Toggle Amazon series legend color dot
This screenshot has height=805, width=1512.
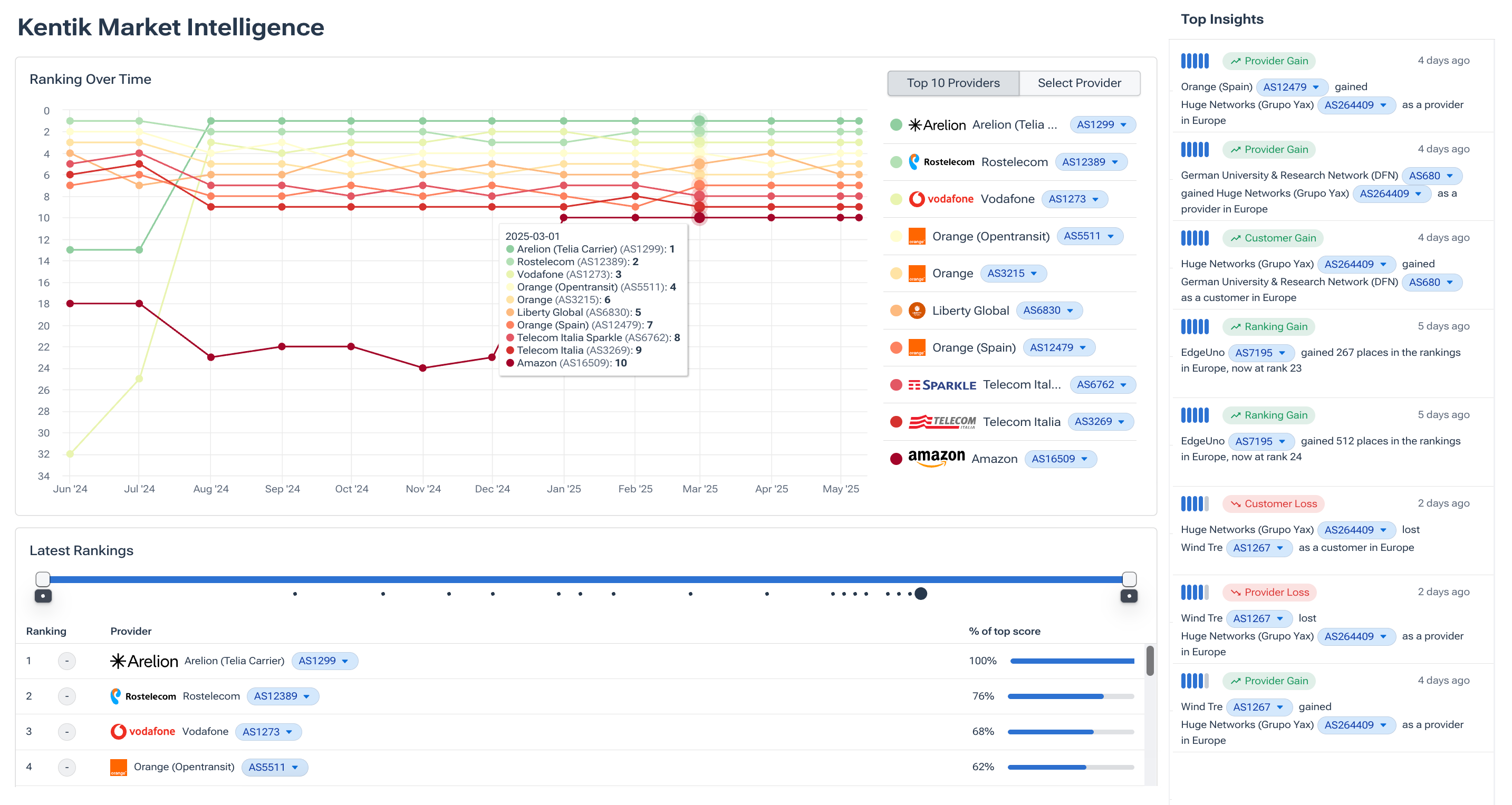[895, 459]
